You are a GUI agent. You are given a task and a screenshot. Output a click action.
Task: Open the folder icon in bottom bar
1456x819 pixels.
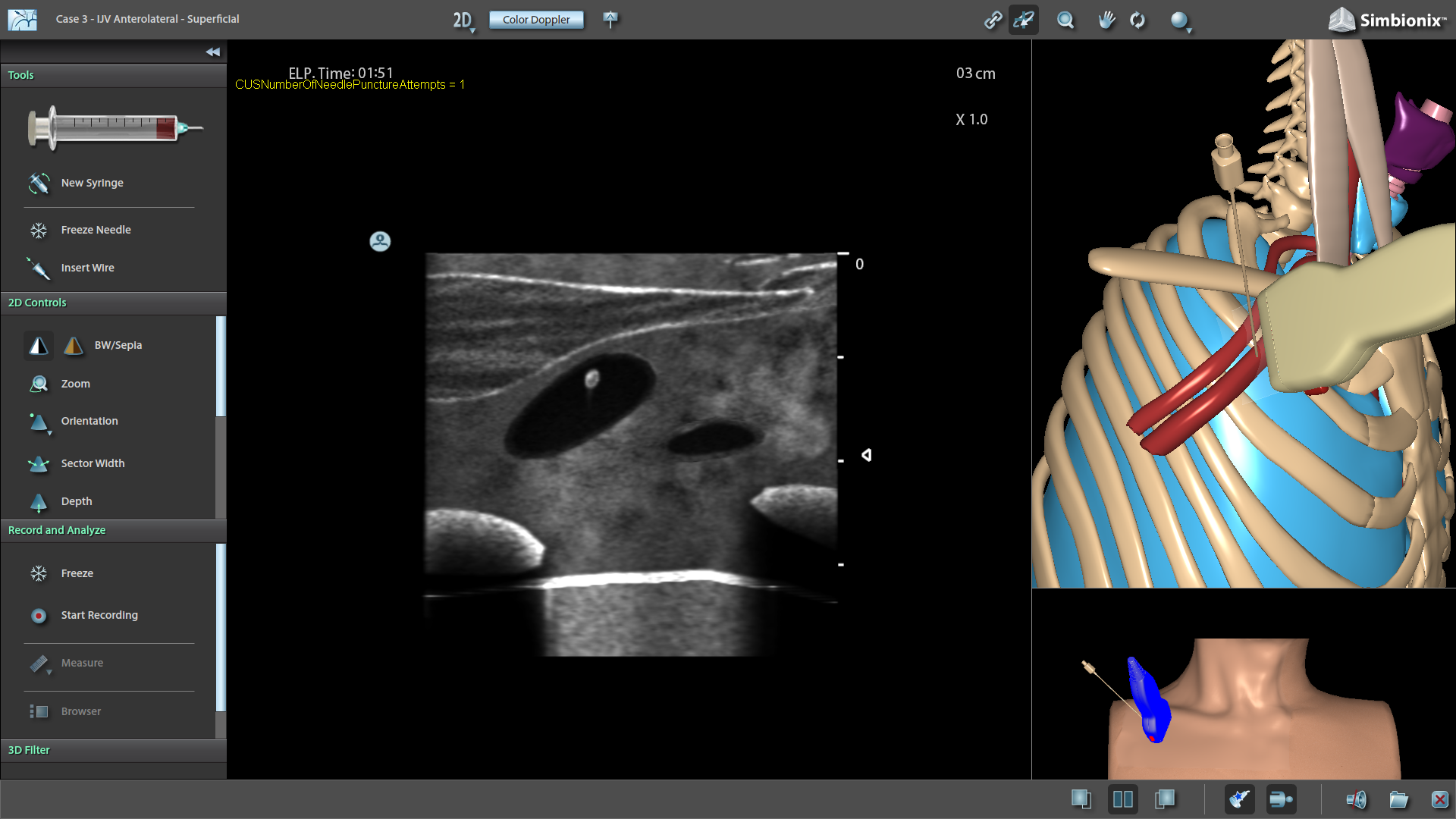click(x=1398, y=799)
